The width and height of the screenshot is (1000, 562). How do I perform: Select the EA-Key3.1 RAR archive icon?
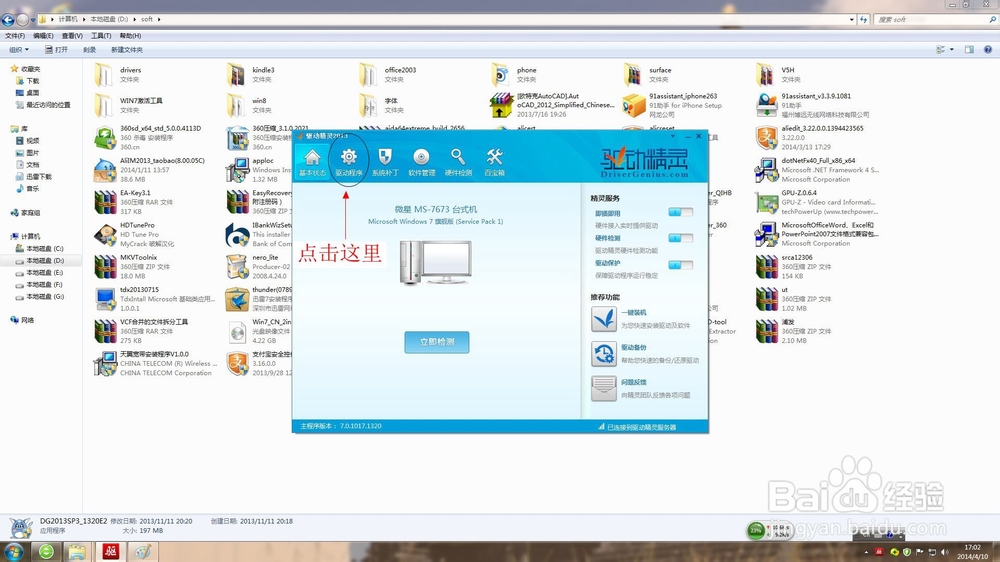click(105, 202)
